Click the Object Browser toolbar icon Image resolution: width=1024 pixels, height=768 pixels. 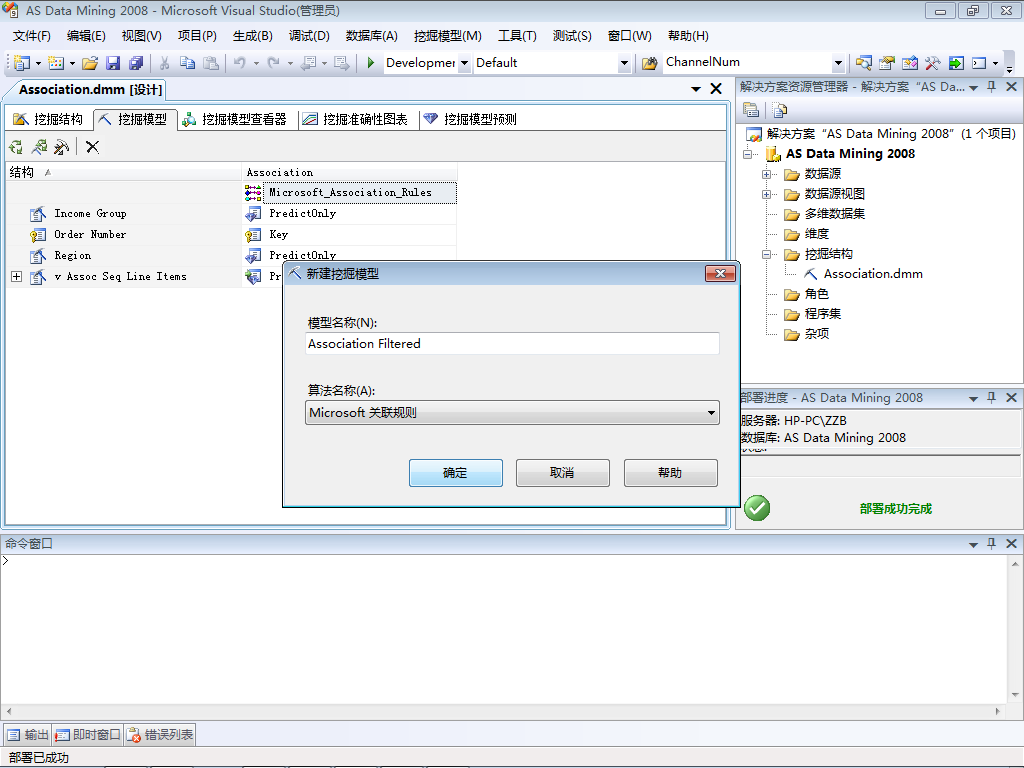(909, 63)
